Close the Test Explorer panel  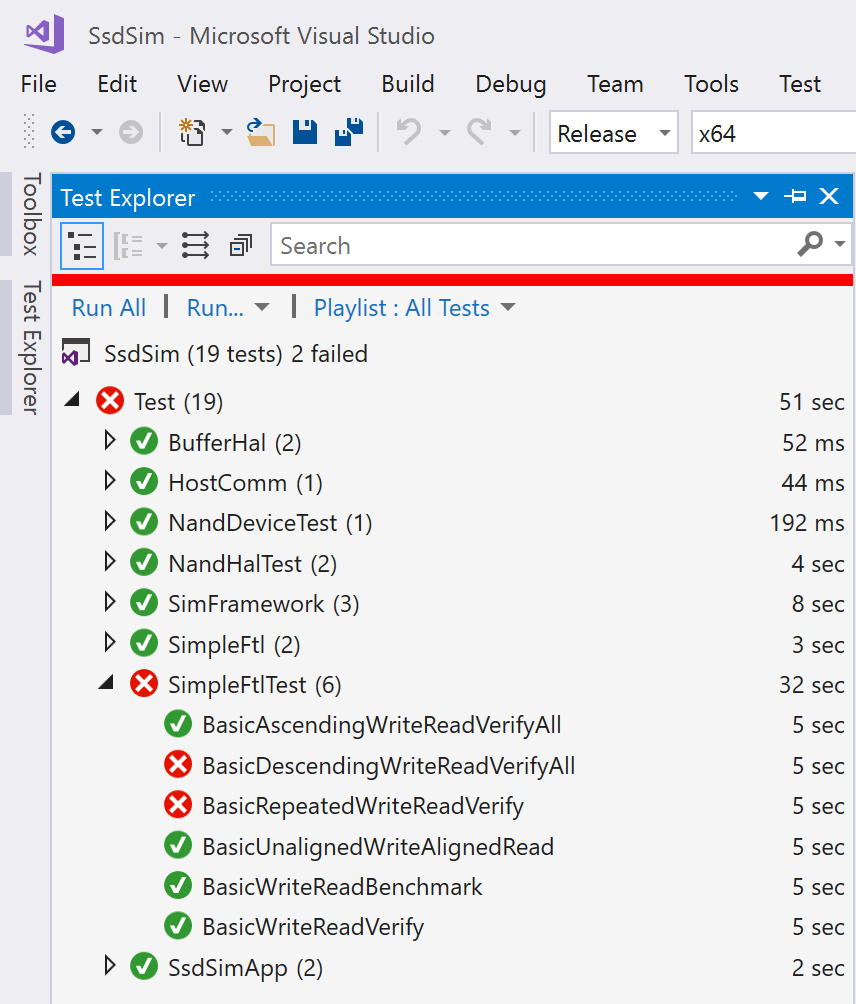point(829,196)
